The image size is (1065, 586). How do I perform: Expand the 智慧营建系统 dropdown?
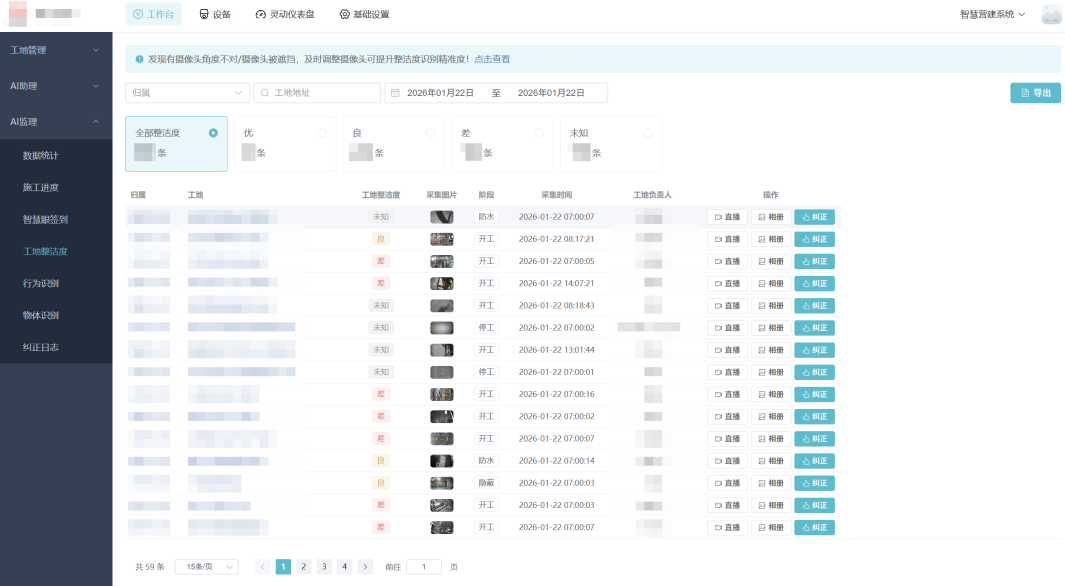(x=992, y=14)
